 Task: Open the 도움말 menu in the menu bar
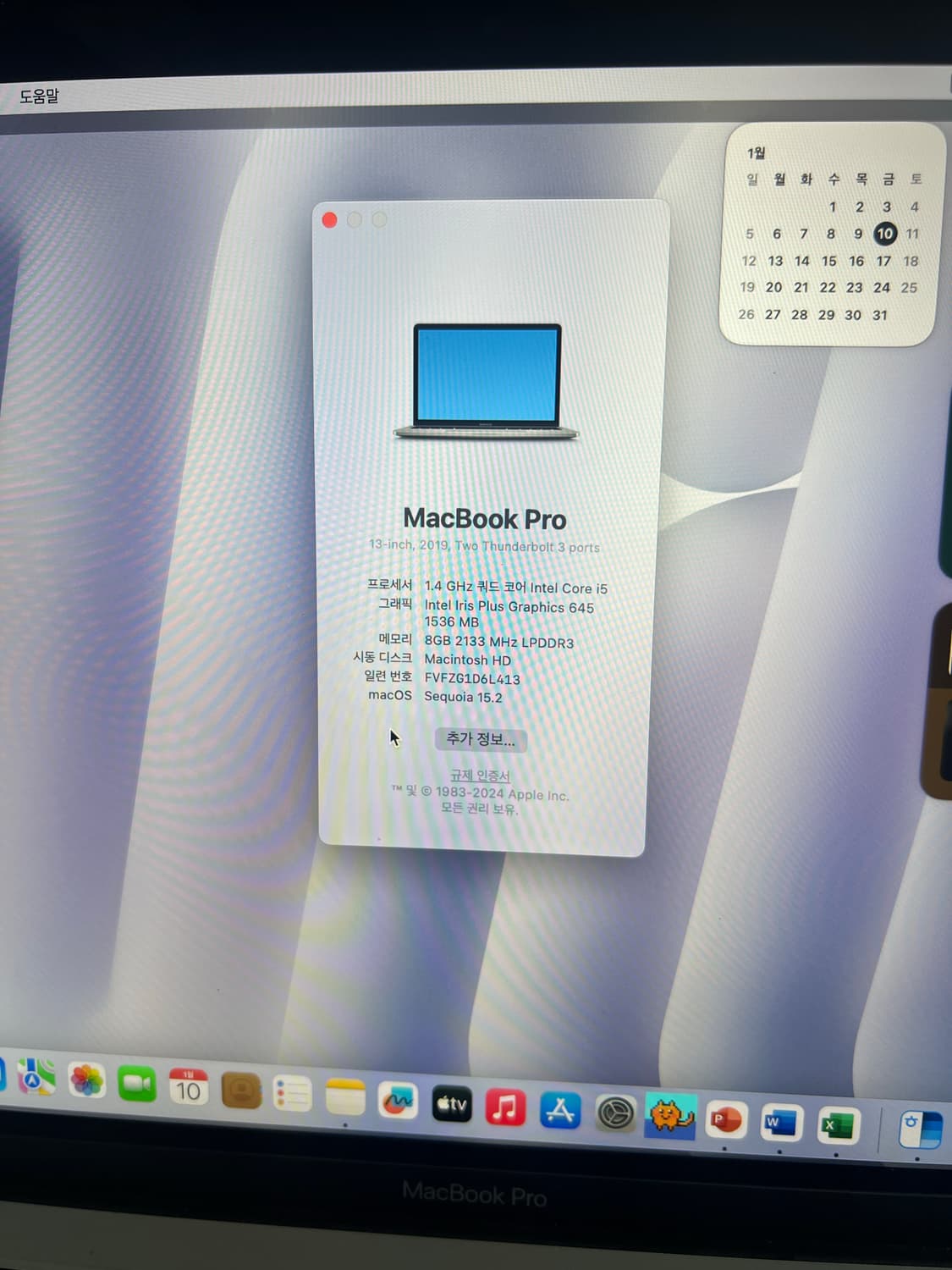[39, 97]
